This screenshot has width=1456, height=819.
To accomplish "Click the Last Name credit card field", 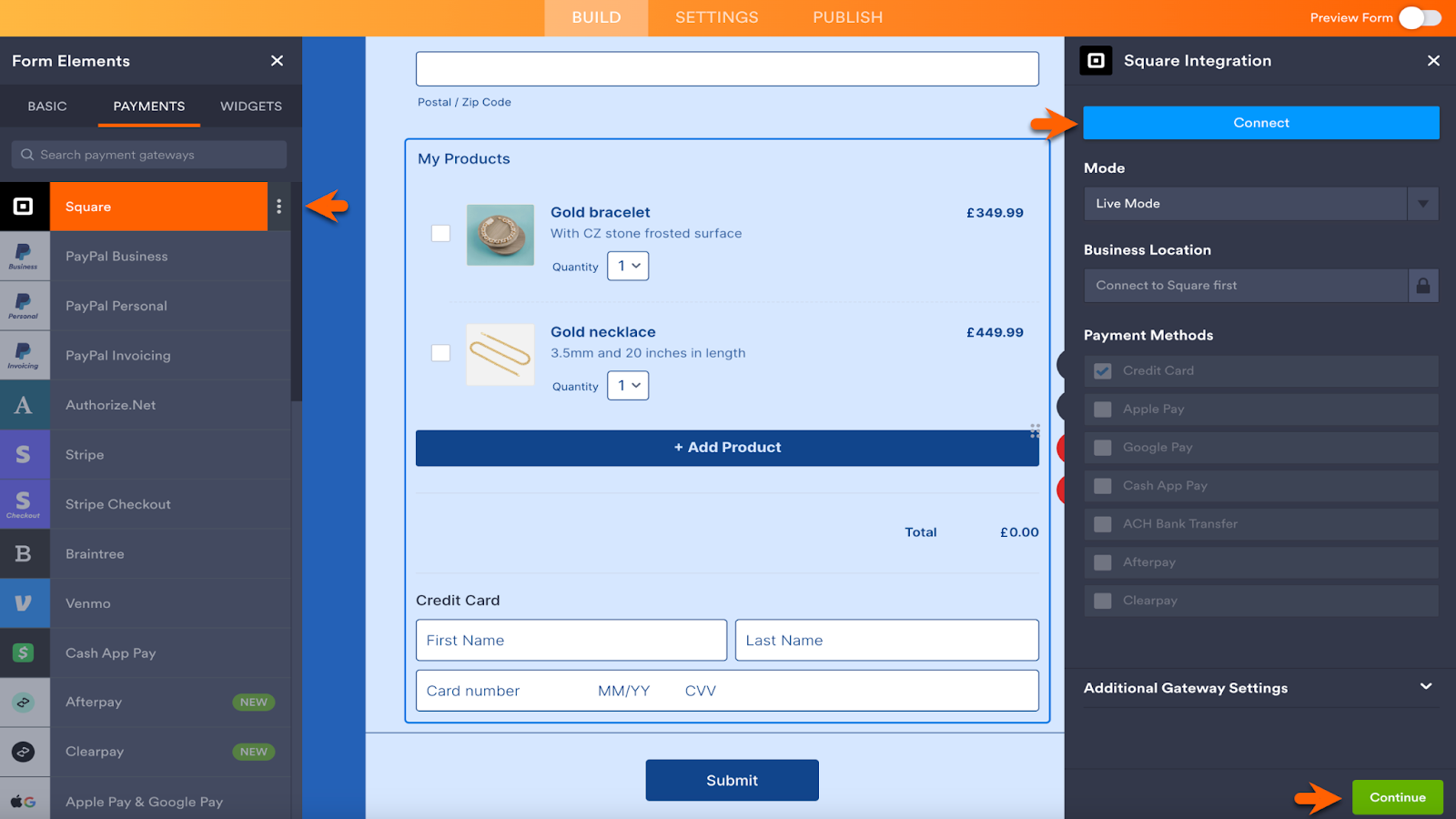I will click(x=887, y=641).
